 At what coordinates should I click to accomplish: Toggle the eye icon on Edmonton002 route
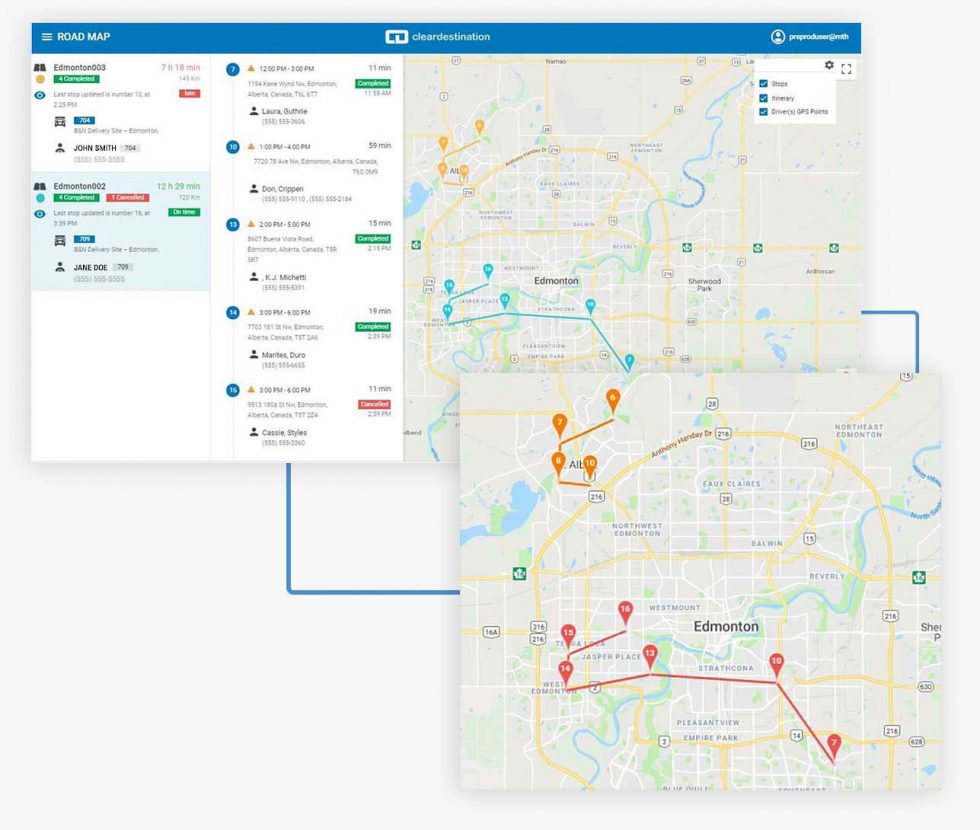[40, 213]
